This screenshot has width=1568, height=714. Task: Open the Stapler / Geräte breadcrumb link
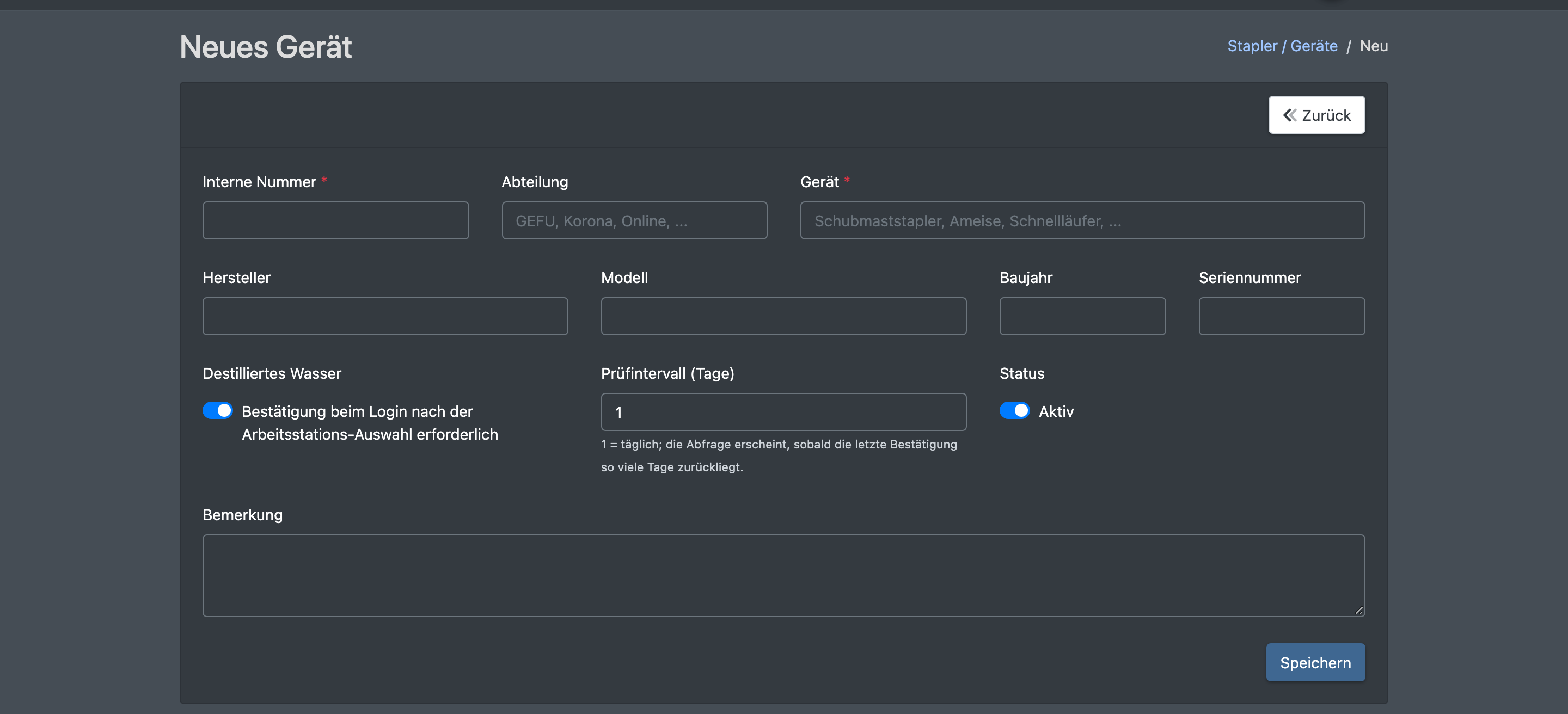(1282, 46)
